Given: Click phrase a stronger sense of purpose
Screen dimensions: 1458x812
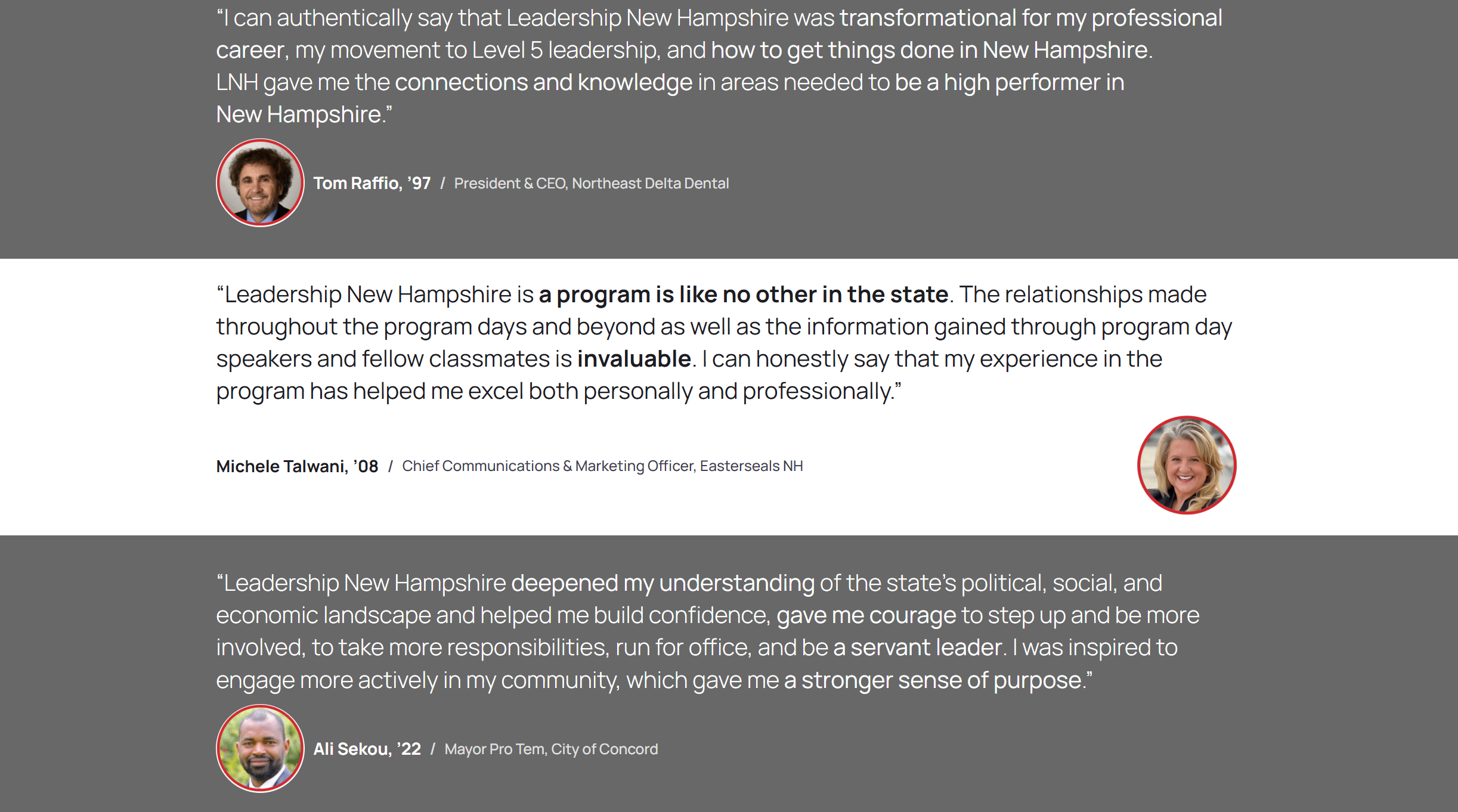Looking at the screenshot, I should 933,680.
